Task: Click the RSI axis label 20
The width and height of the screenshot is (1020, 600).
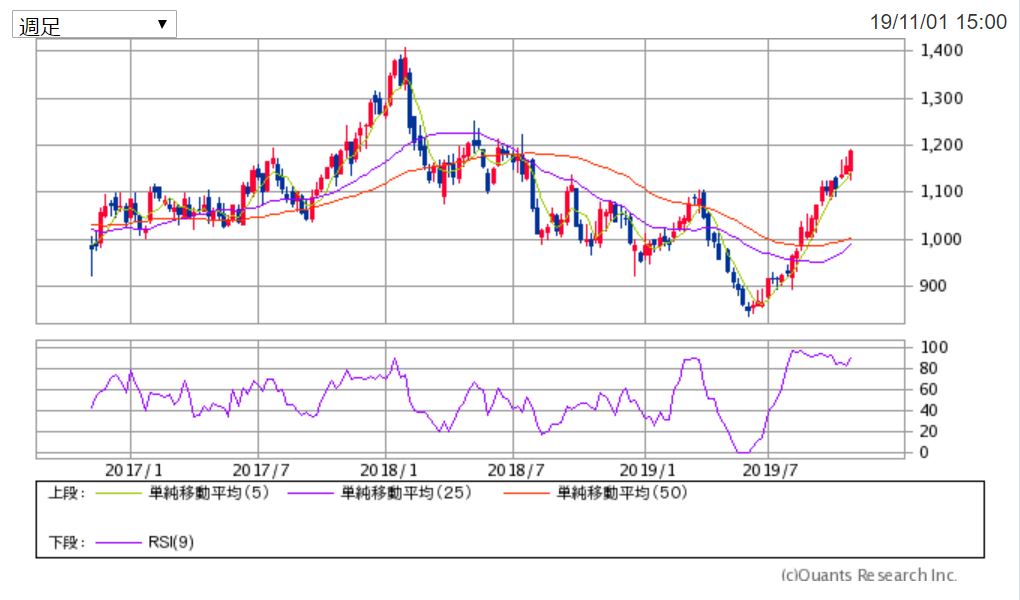Action: [x=929, y=431]
